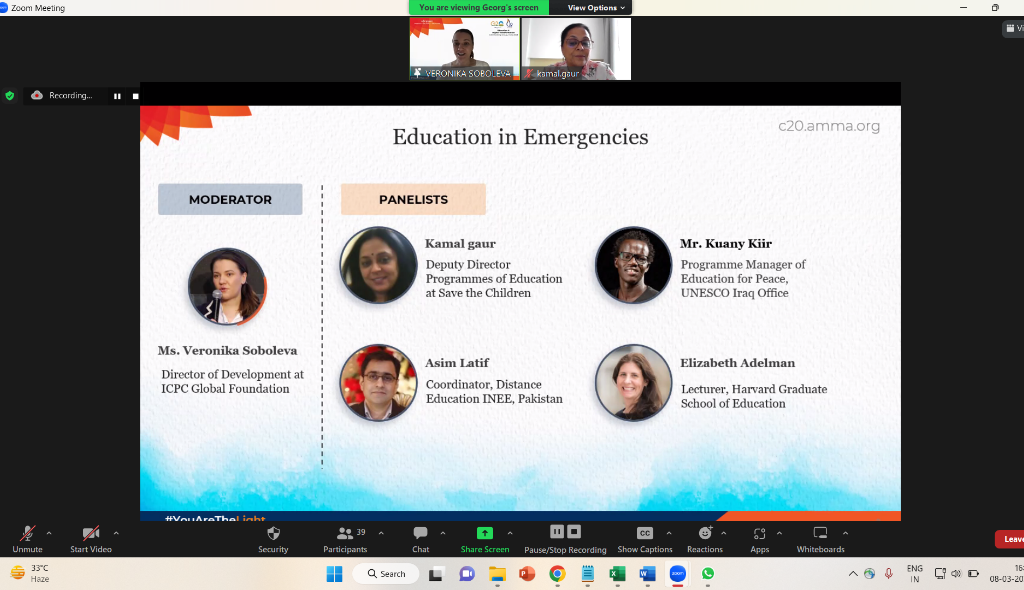The image size is (1024, 590).
Task: Click the View button at top right
Action: tap(1014, 28)
